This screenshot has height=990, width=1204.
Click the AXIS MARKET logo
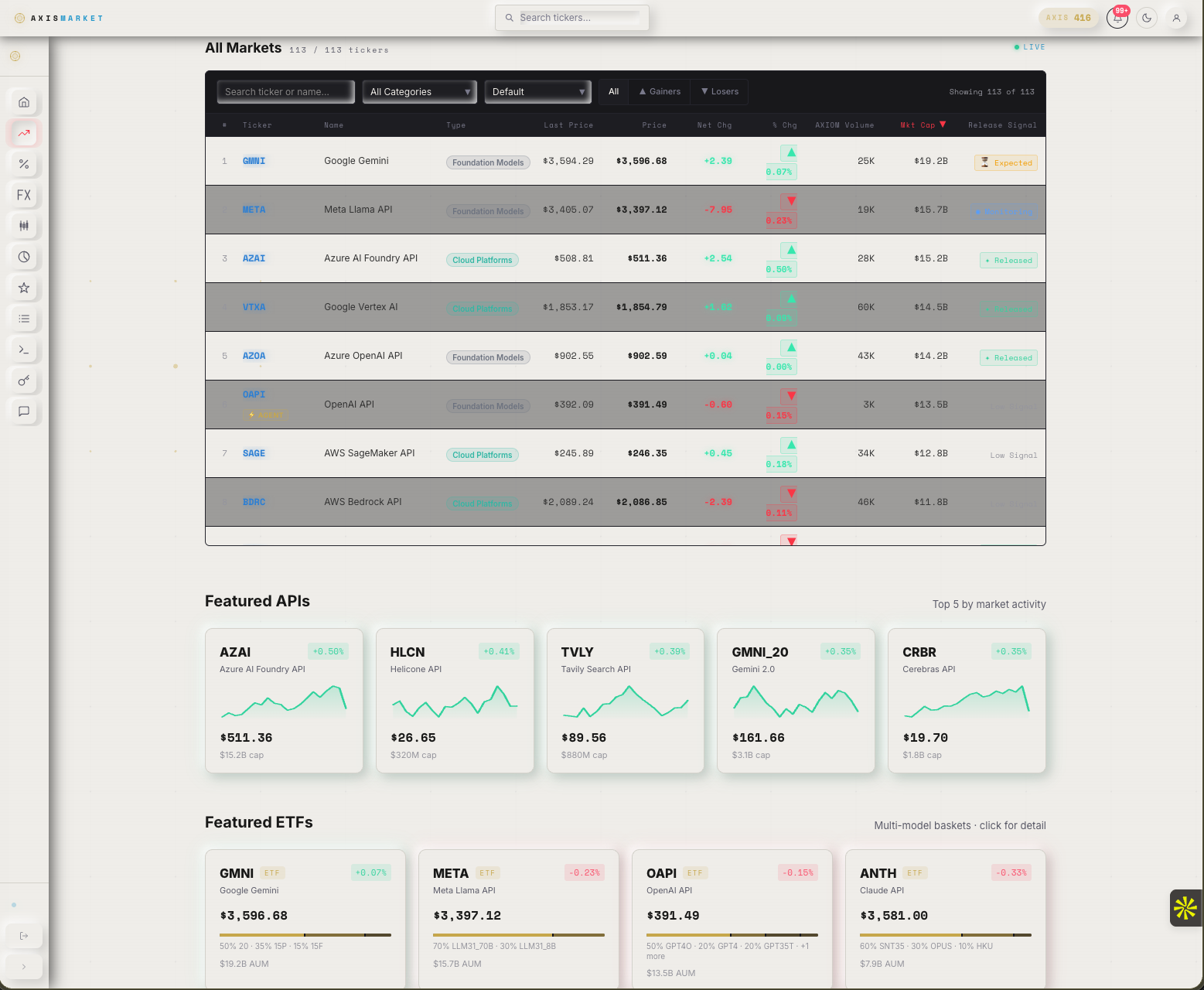[59, 18]
